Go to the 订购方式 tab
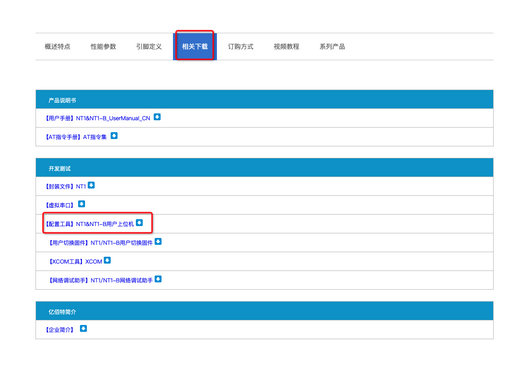Image resolution: width=520 pixels, height=366 pixels. (241, 47)
